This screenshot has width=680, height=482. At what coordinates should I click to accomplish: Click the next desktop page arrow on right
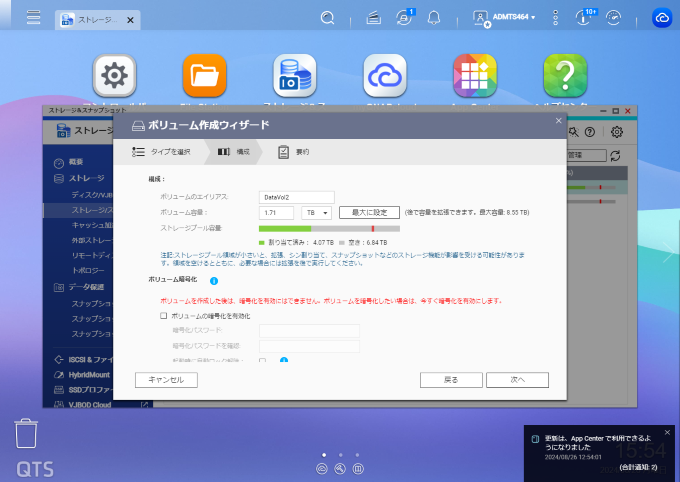[668, 252]
